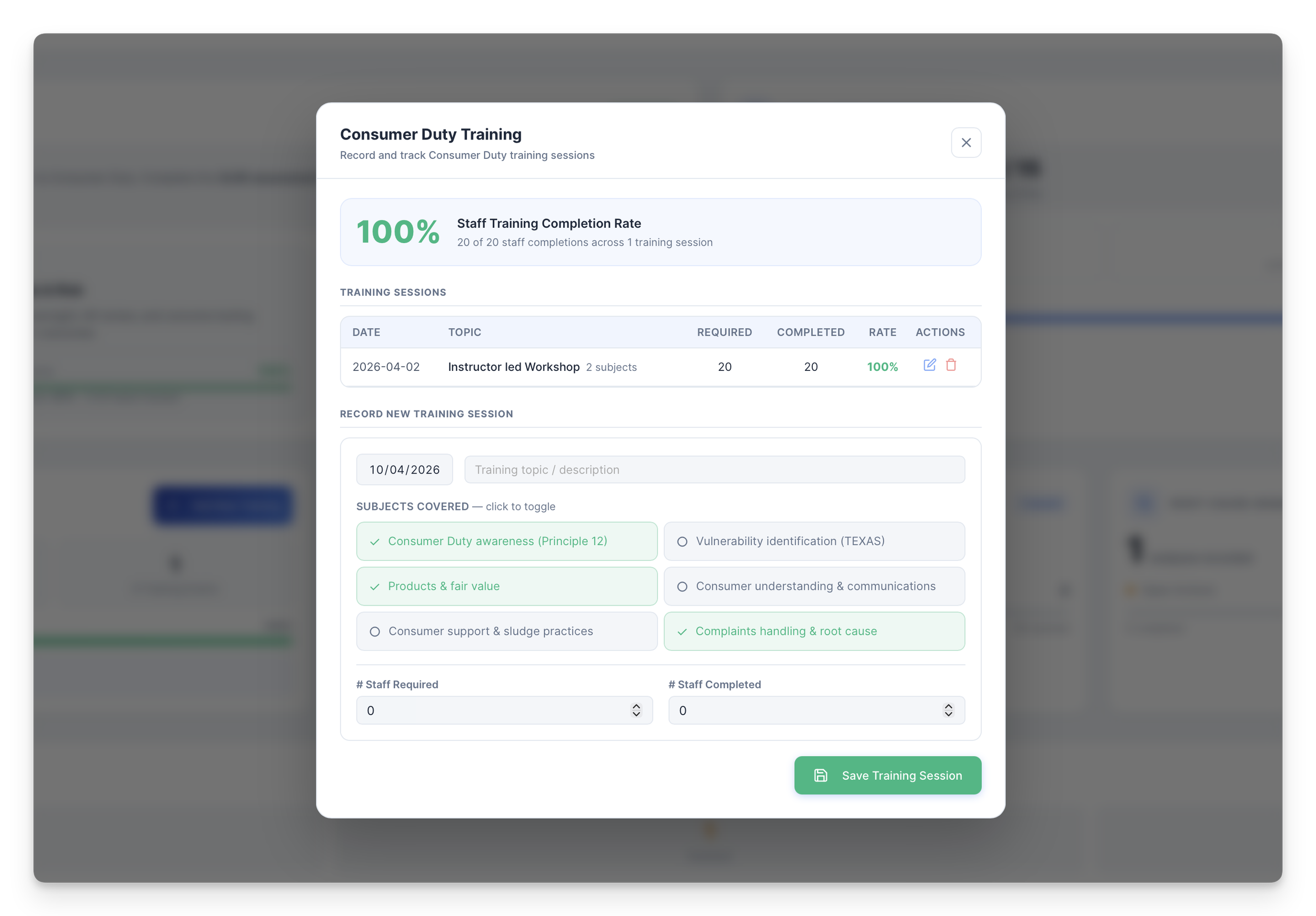The height and width of the screenshot is (916, 1316).
Task: Increment Staff Required with the stepper arrows
Action: click(x=636, y=706)
